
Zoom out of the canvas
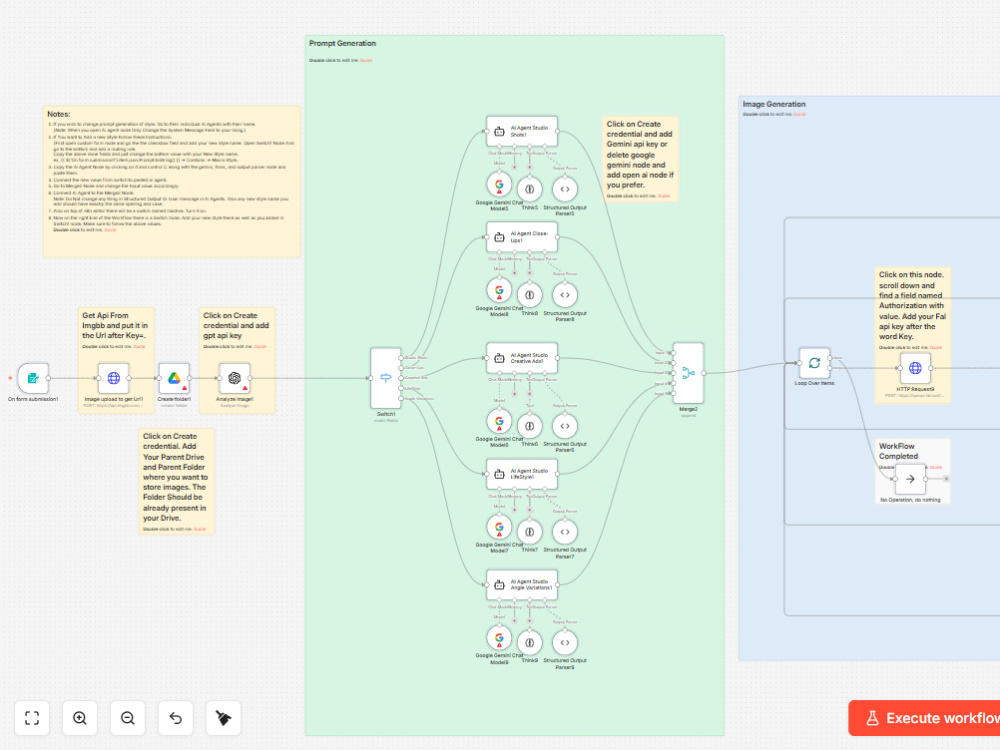tap(128, 718)
